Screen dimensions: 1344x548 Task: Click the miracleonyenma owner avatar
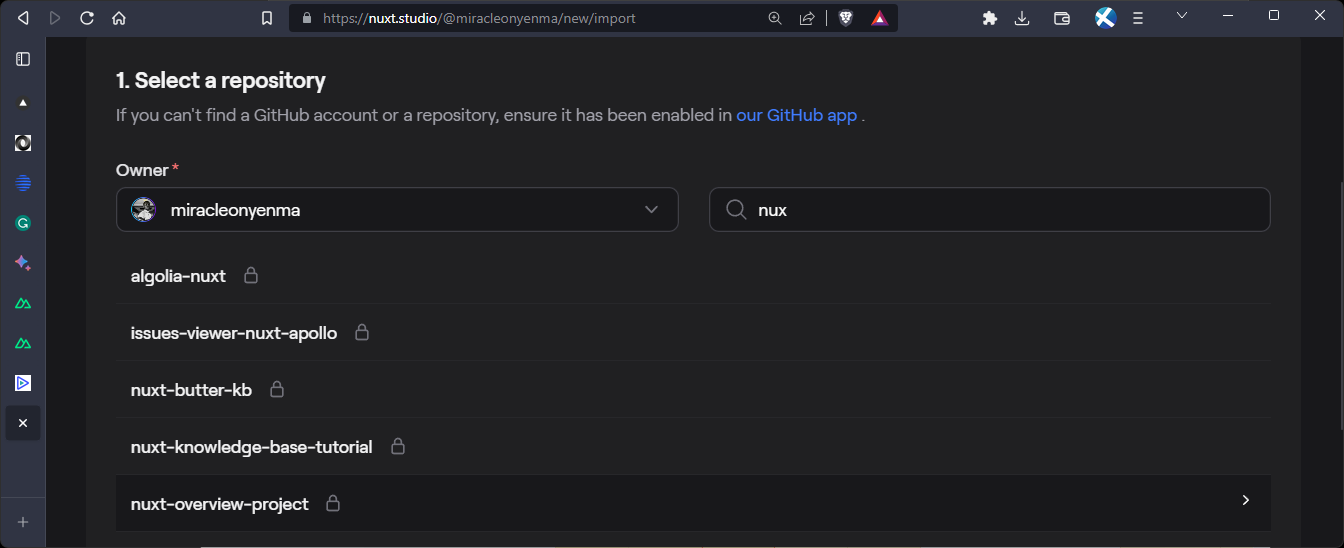pyautogui.click(x=144, y=210)
